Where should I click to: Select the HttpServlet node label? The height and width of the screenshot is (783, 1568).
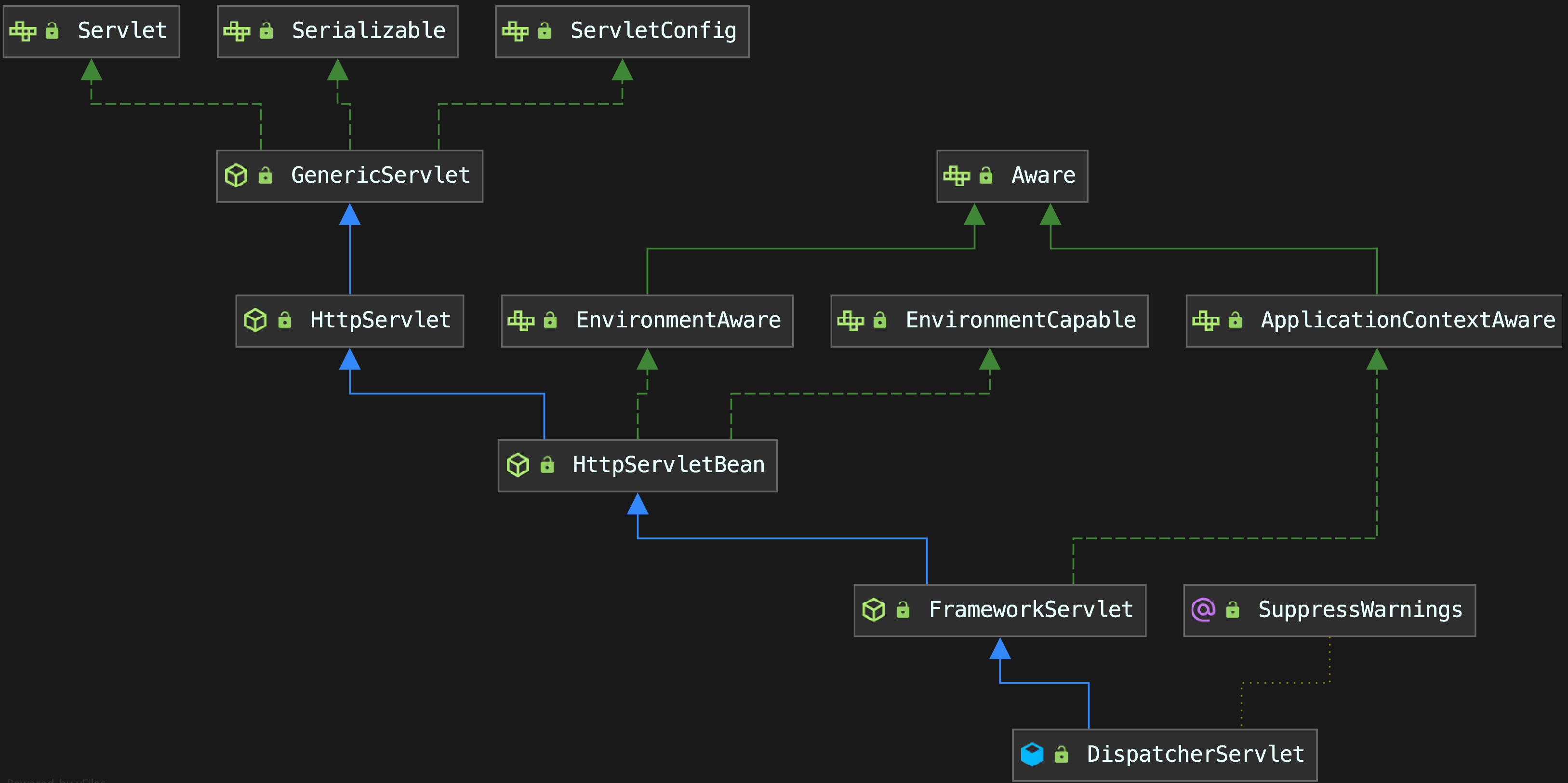[x=380, y=320]
